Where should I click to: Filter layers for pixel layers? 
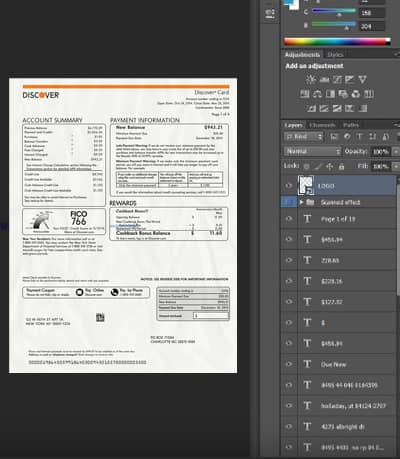click(334, 136)
